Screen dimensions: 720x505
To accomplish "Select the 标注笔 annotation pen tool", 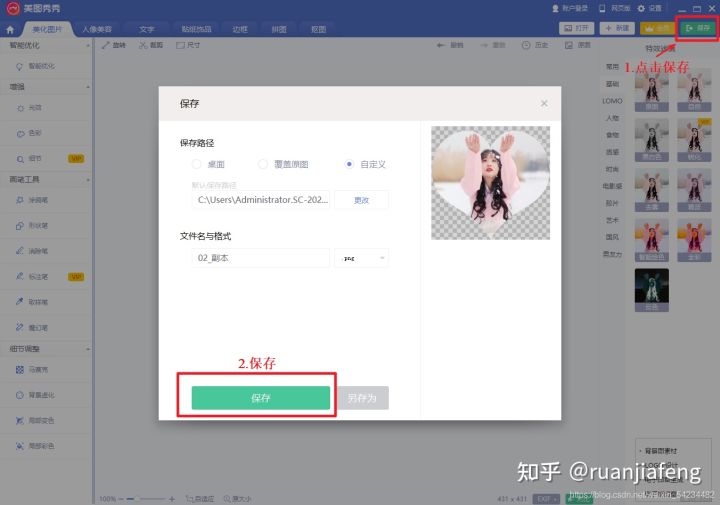I will tap(32, 276).
